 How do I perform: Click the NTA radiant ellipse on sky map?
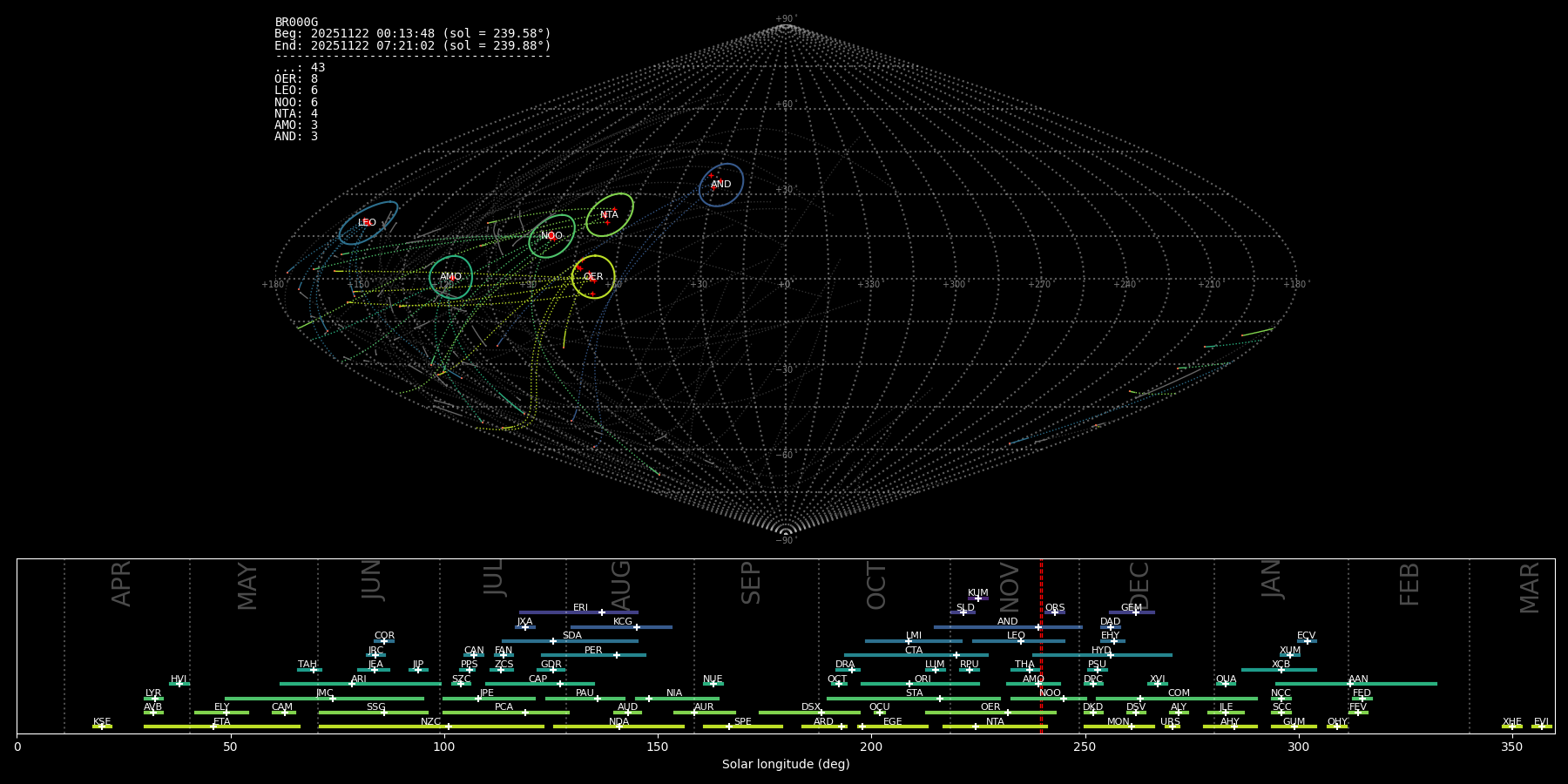(609, 214)
